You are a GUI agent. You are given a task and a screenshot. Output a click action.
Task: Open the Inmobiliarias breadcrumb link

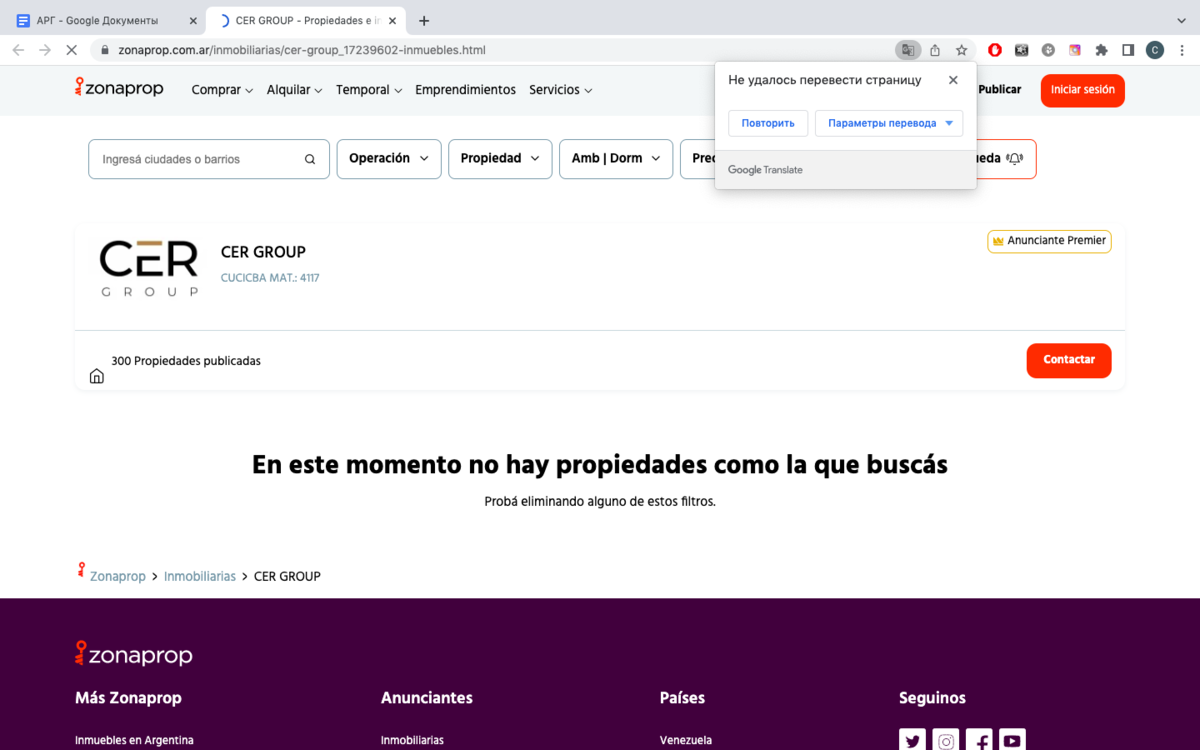pyautogui.click(x=200, y=577)
